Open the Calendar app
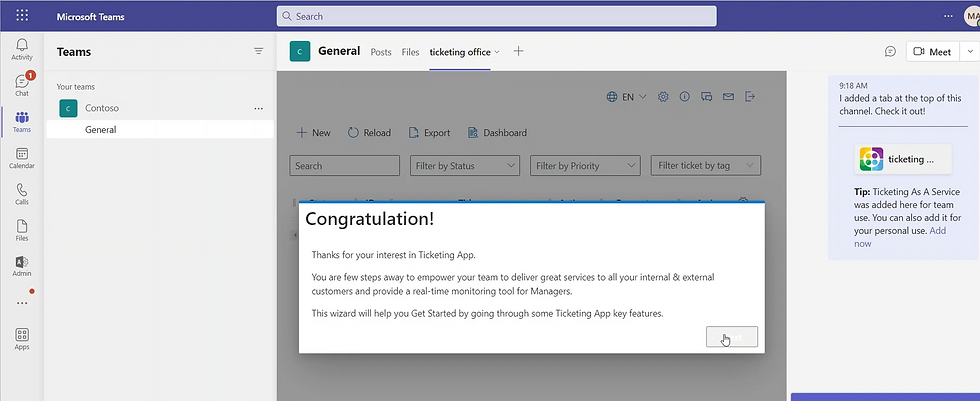 22,157
